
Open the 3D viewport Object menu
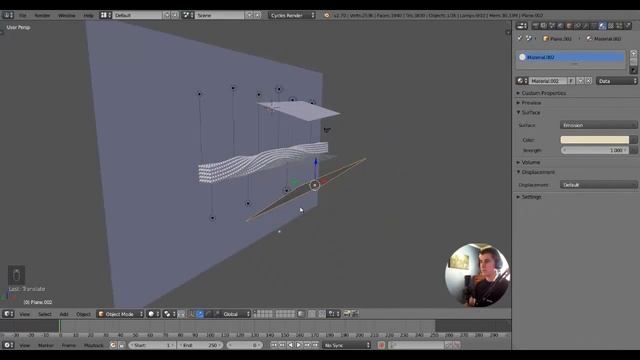83,314
